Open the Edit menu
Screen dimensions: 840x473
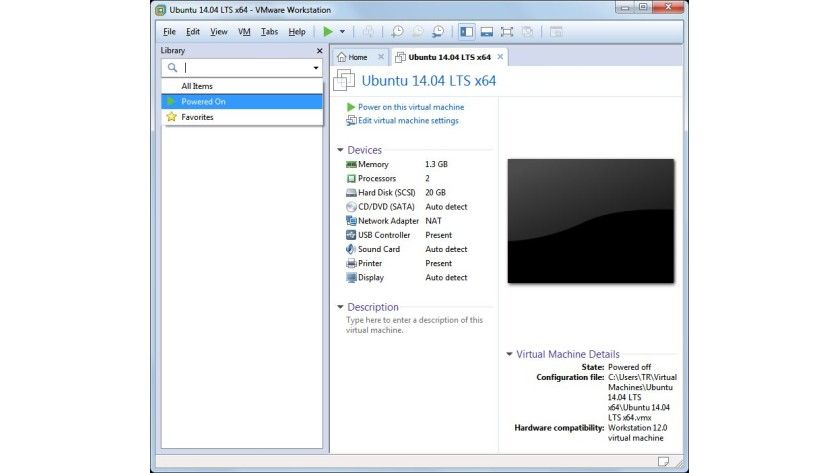click(193, 32)
